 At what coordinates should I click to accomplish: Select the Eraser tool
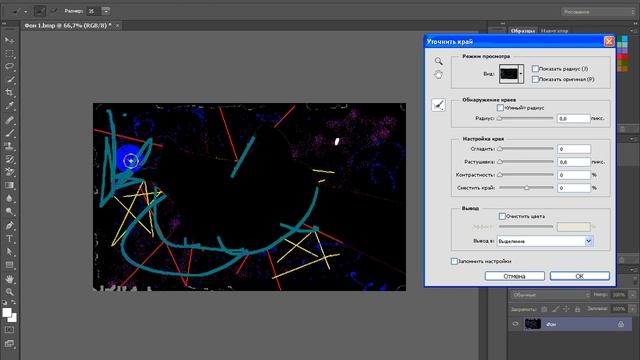9,172
